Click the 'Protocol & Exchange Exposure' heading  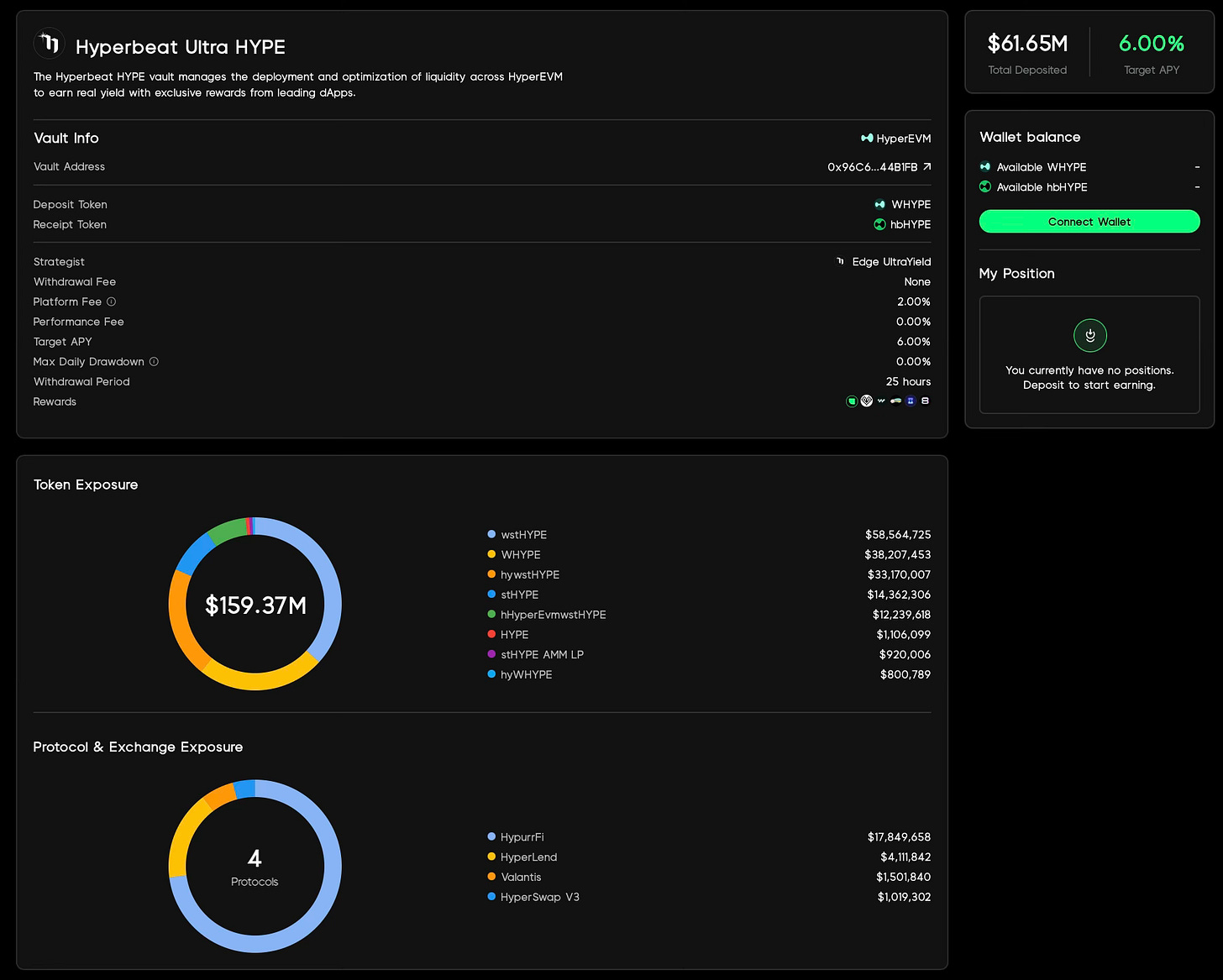pyautogui.click(x=138, y=747)
